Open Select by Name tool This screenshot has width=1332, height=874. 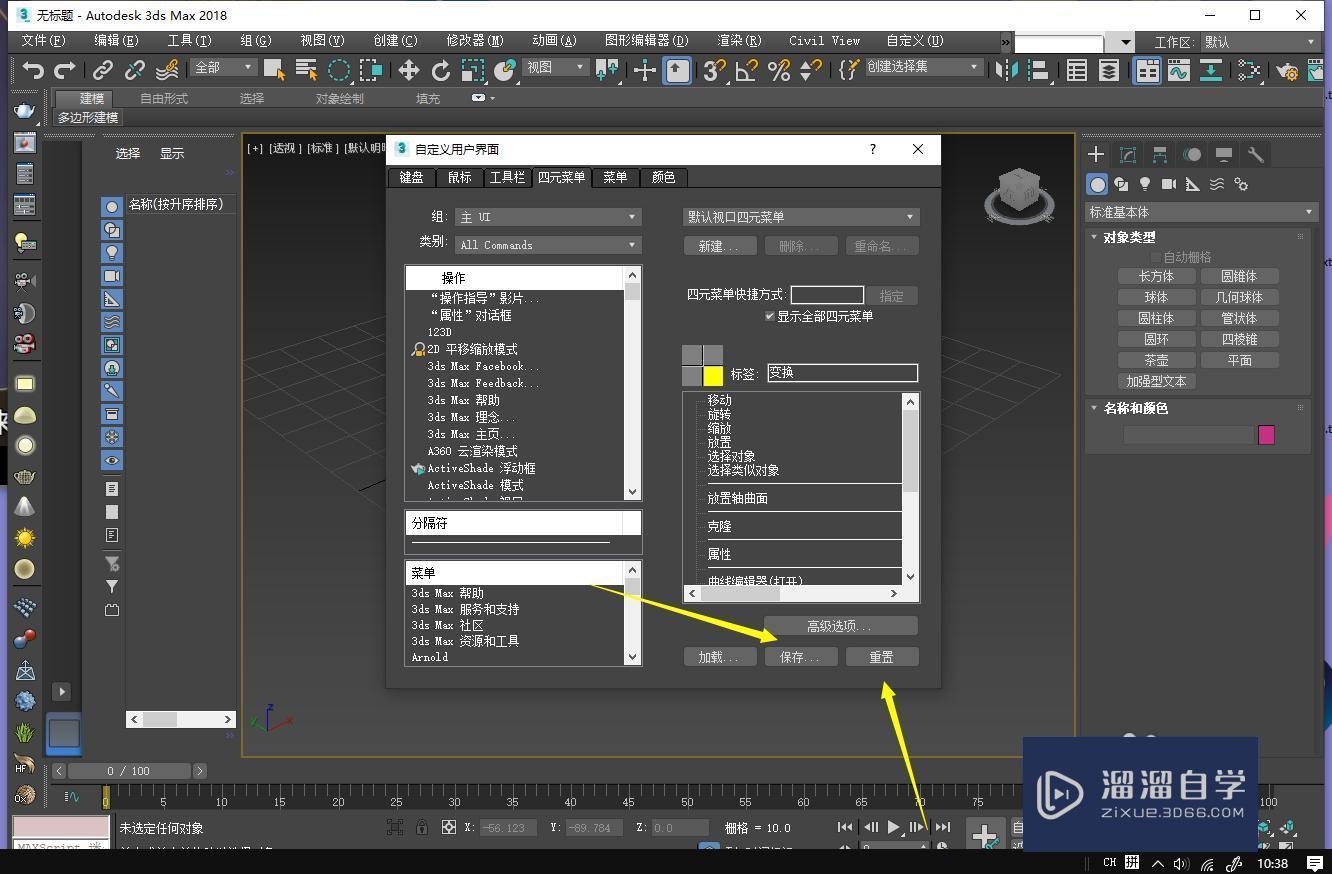click(x=307, y=69)
